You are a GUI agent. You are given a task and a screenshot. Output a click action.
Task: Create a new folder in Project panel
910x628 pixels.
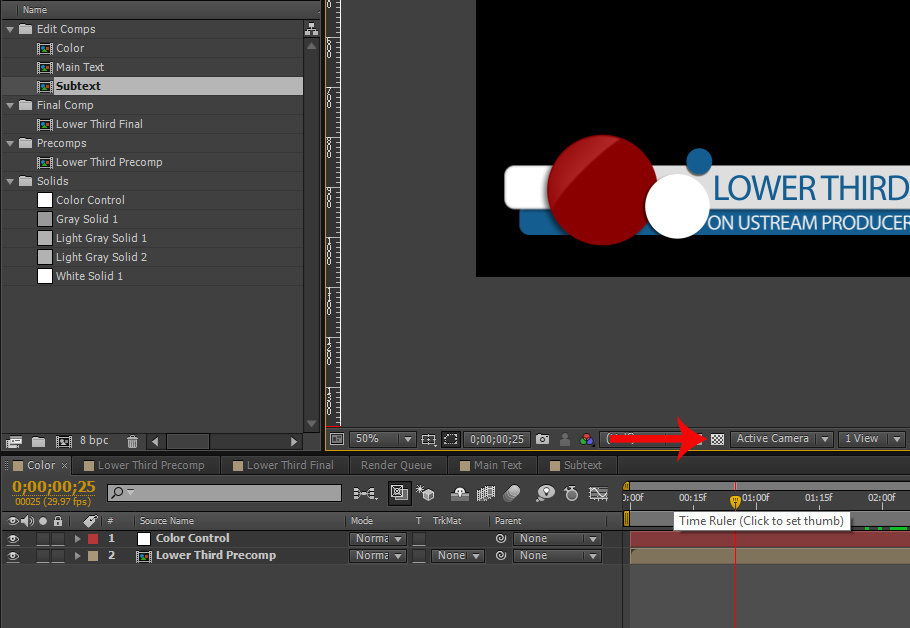pyautogui.click(x=38, y=442)
